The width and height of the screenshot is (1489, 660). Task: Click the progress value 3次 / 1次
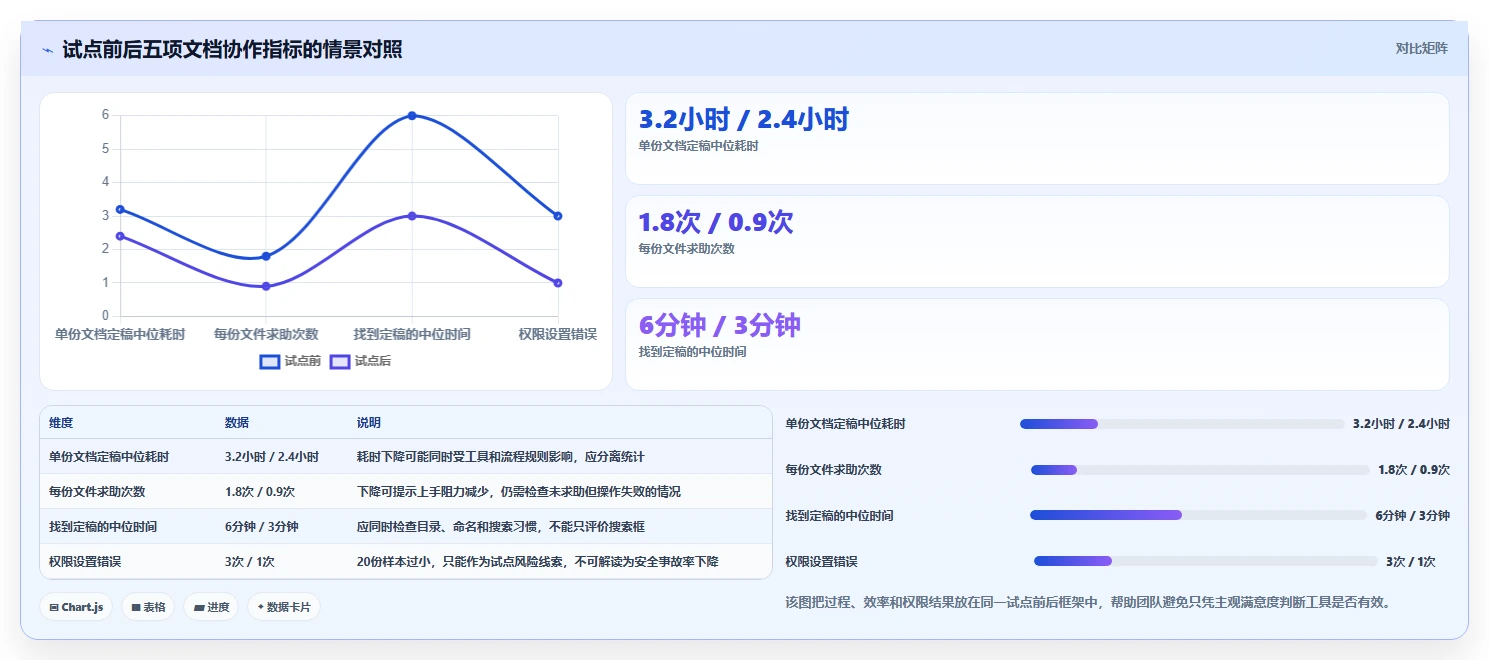1411,561
